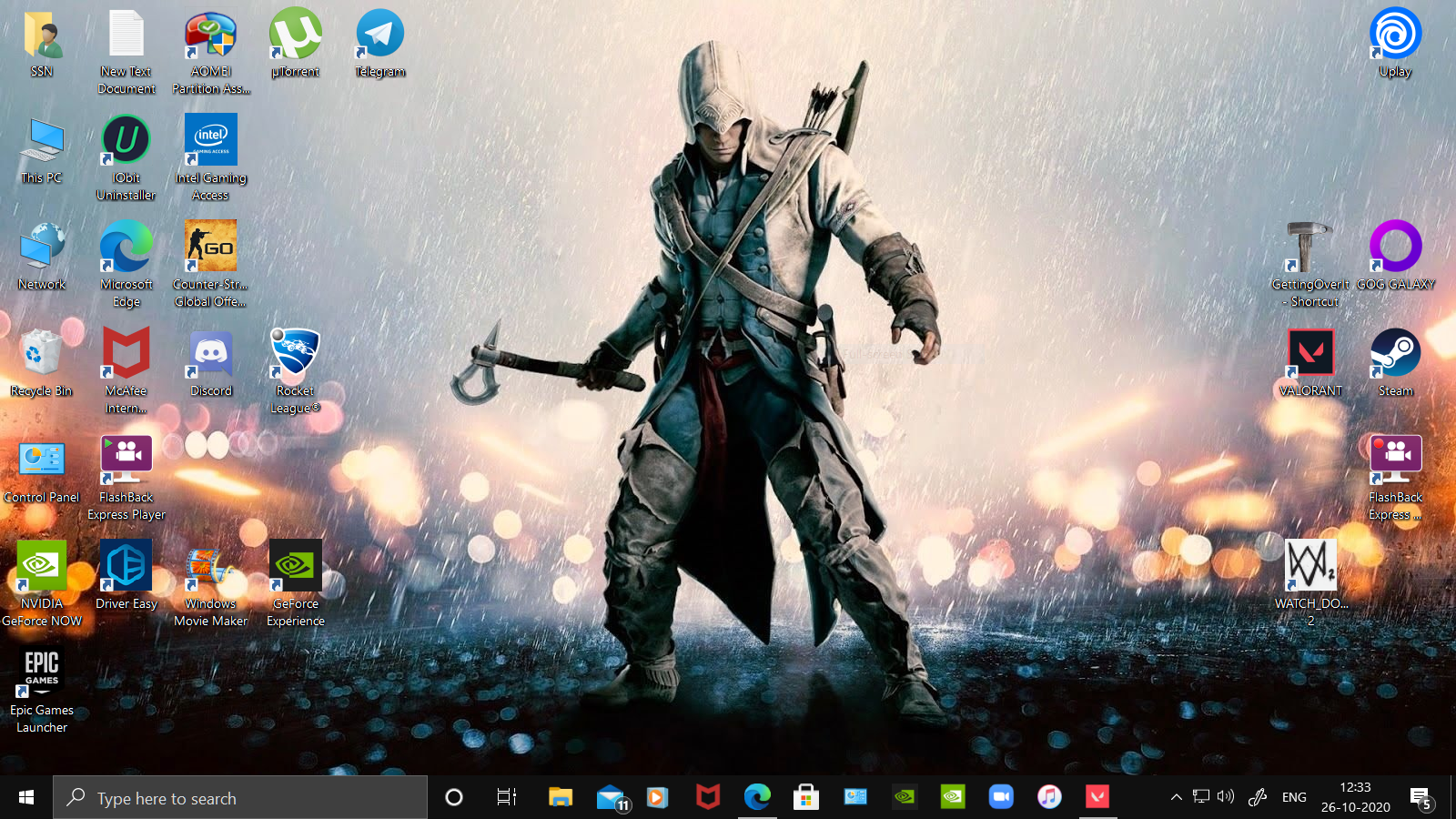Open Microsoft Store from the taskbar
This screenshot has height=819, width=1456.
[x=805, y=797]
